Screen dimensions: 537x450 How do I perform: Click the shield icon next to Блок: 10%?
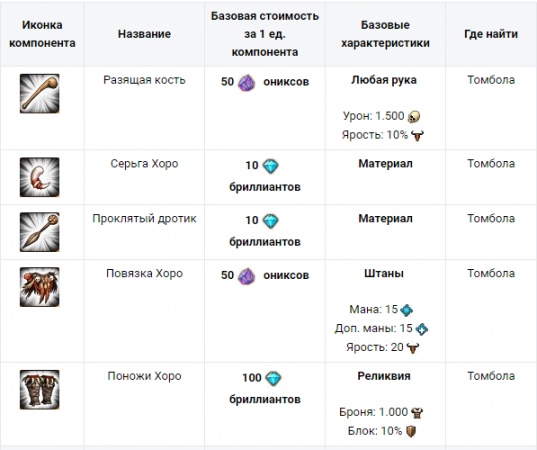pos(411,431)
